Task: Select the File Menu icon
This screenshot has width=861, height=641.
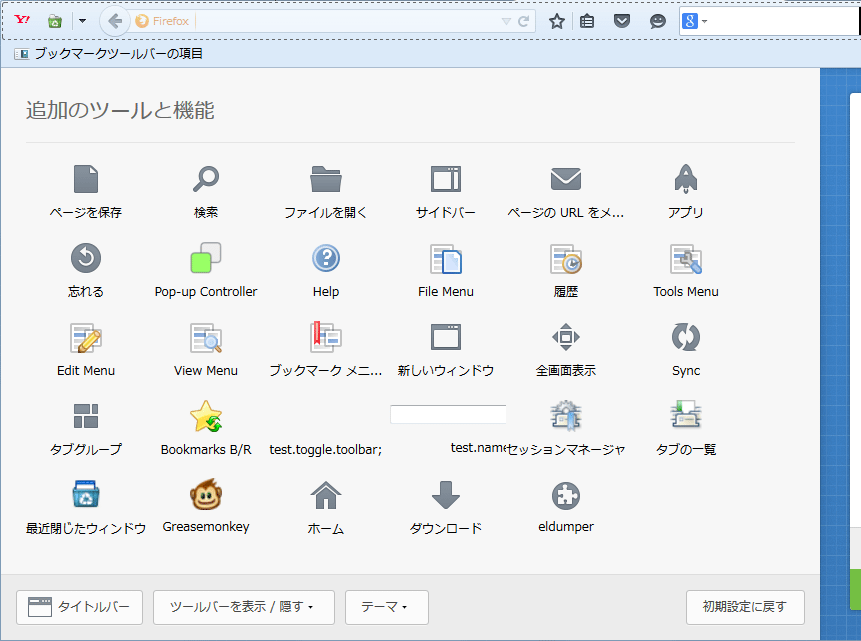Action: [x=445, y=259]
